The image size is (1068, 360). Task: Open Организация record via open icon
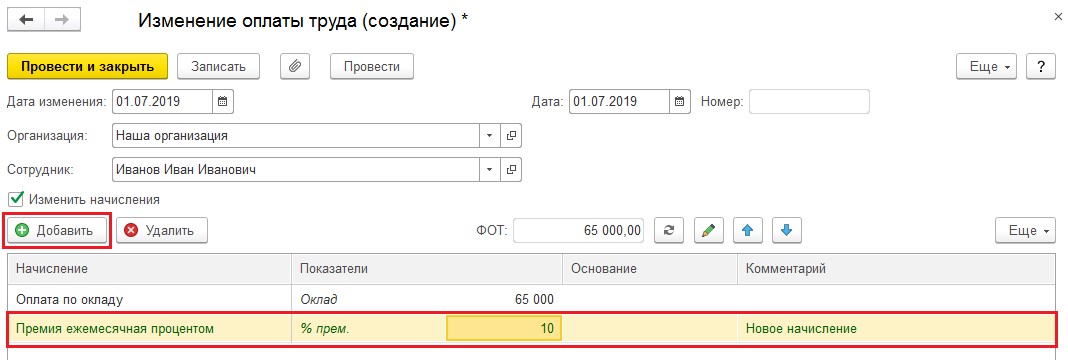pos(511,135)
